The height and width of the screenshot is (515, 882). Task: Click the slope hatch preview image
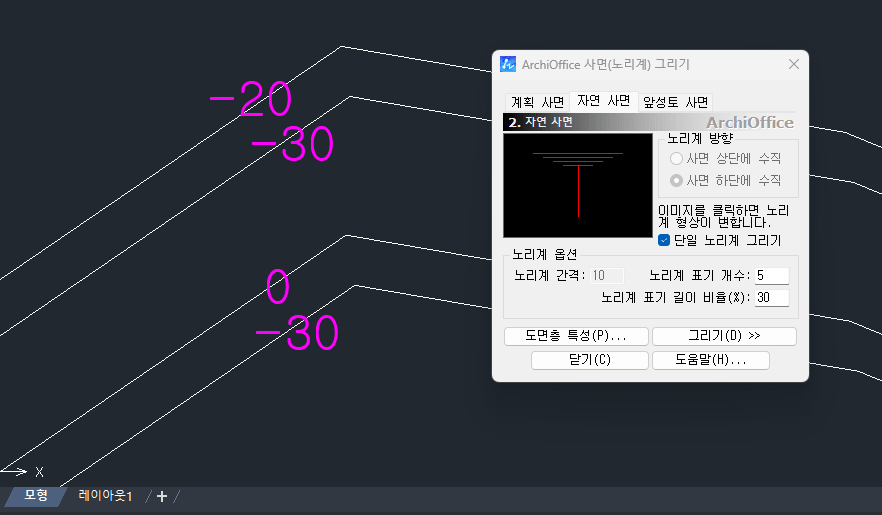click(578, 186)
